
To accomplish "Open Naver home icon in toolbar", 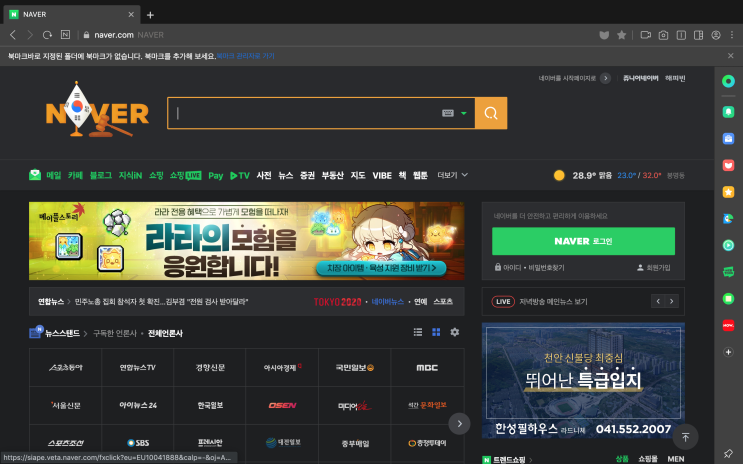I will click(65, 35).
